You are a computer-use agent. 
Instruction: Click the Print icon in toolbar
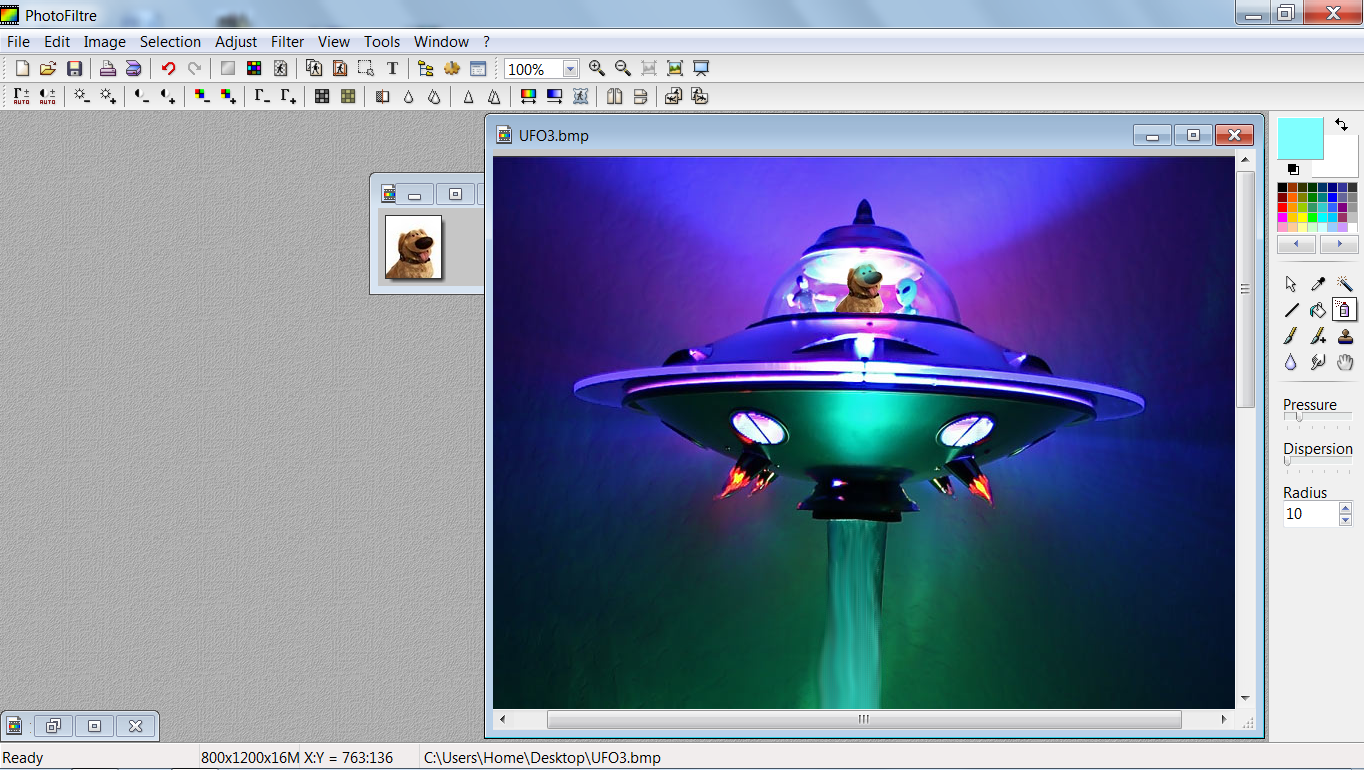click(x=108, y=68)
